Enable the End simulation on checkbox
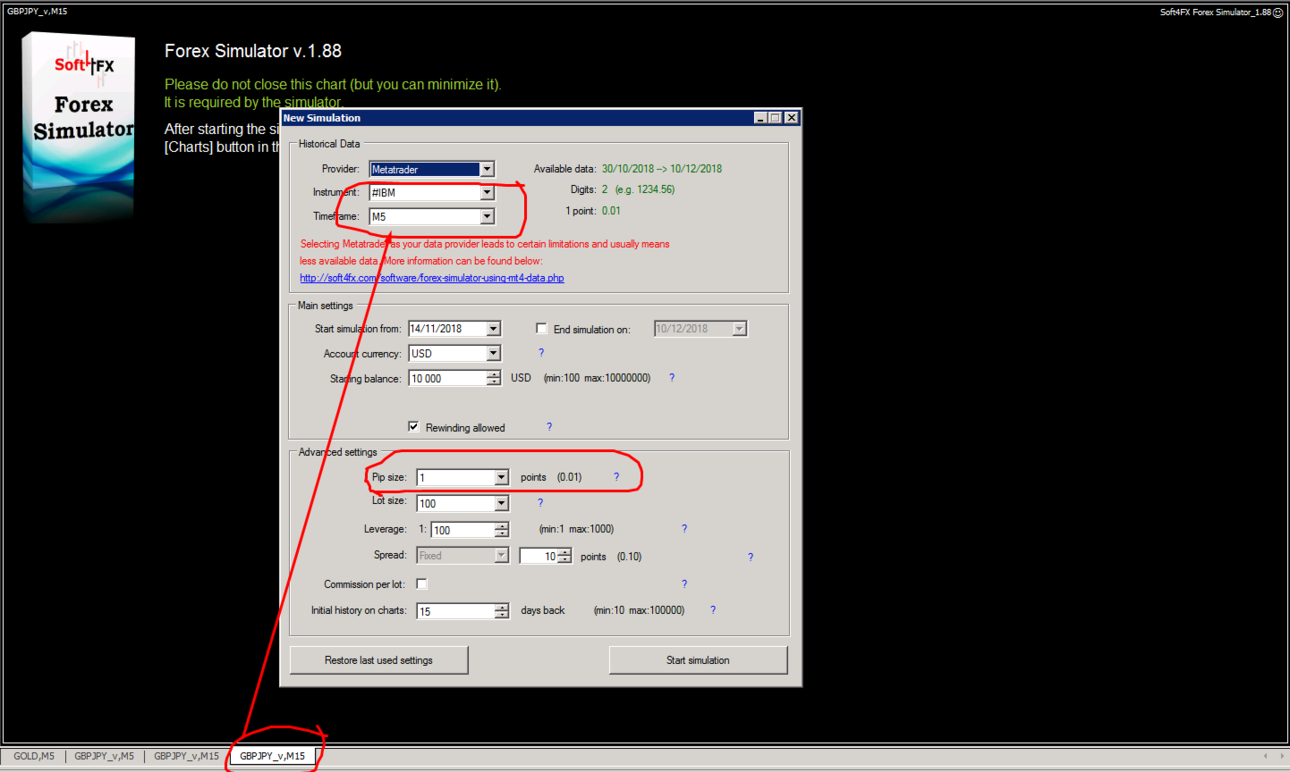1290x772 pixels. click(541, 328)
